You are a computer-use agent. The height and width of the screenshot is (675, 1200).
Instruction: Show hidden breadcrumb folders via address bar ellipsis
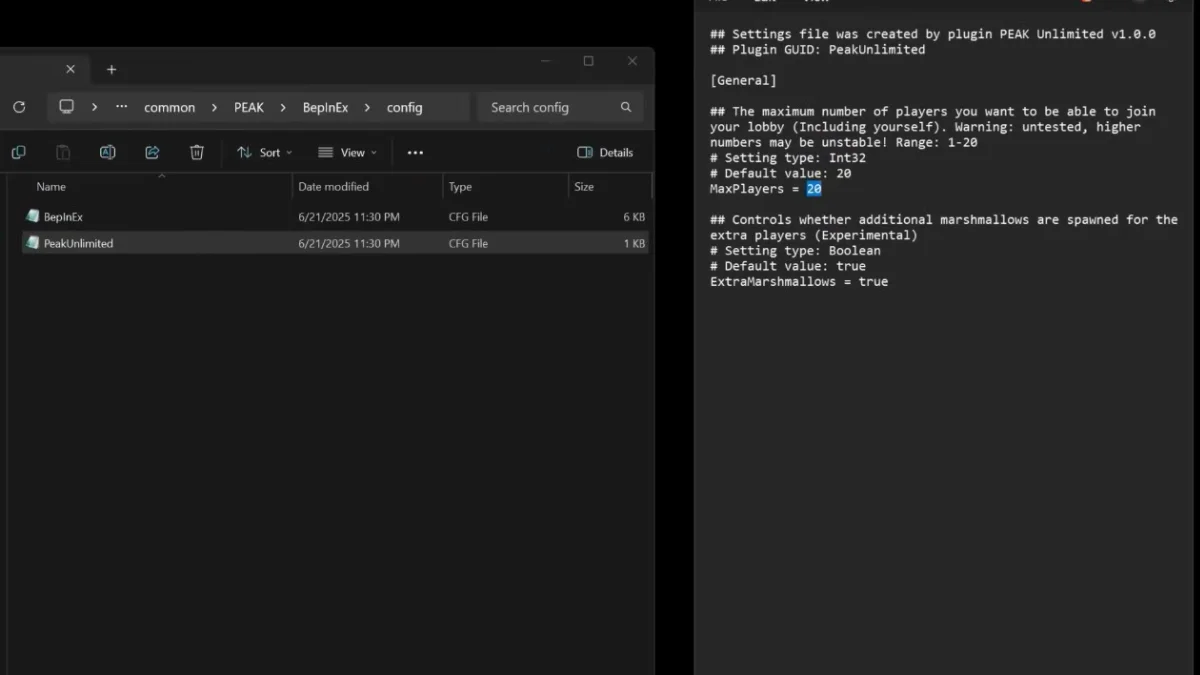click(122, 107)
